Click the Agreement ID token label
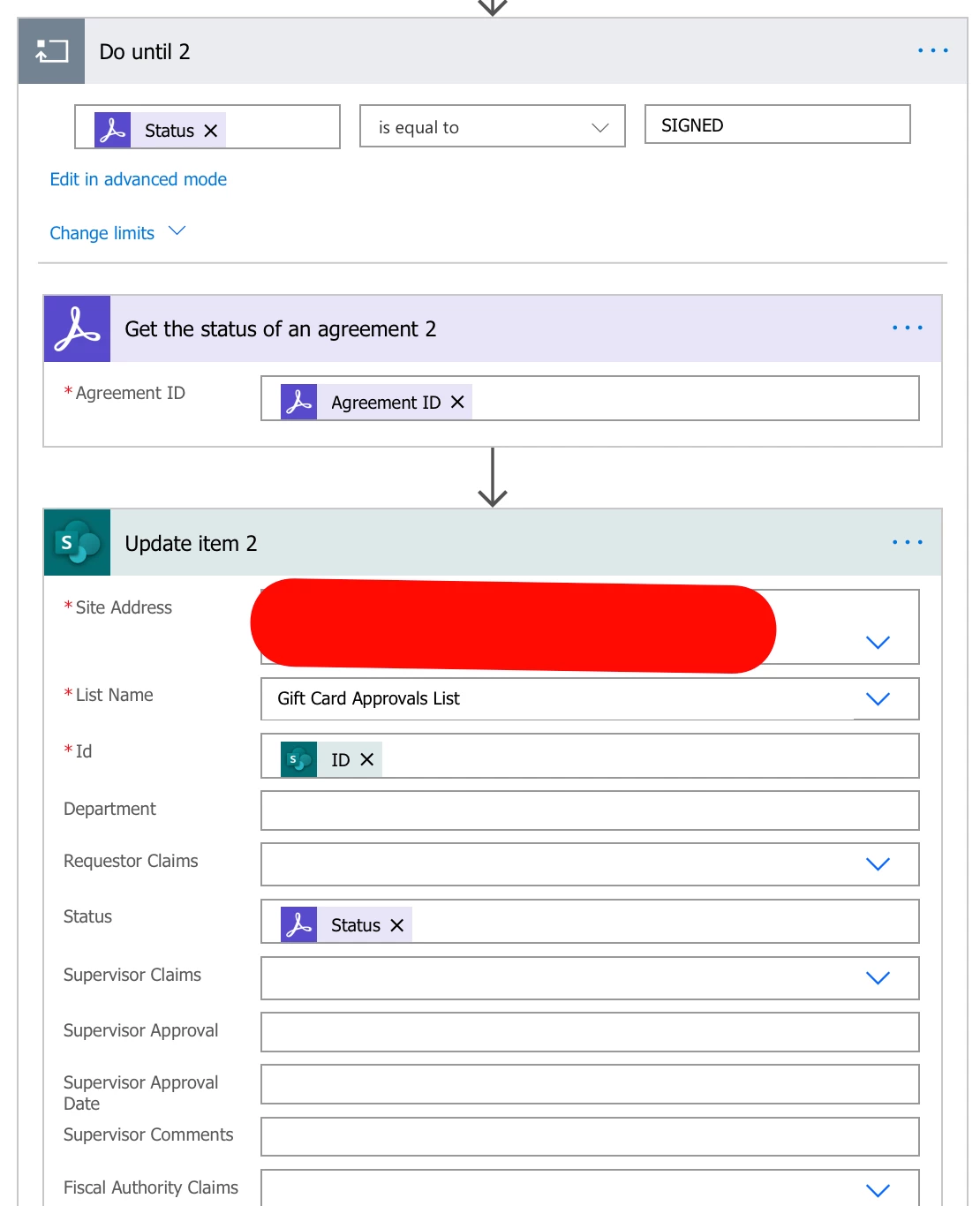 tap(386, 403)
